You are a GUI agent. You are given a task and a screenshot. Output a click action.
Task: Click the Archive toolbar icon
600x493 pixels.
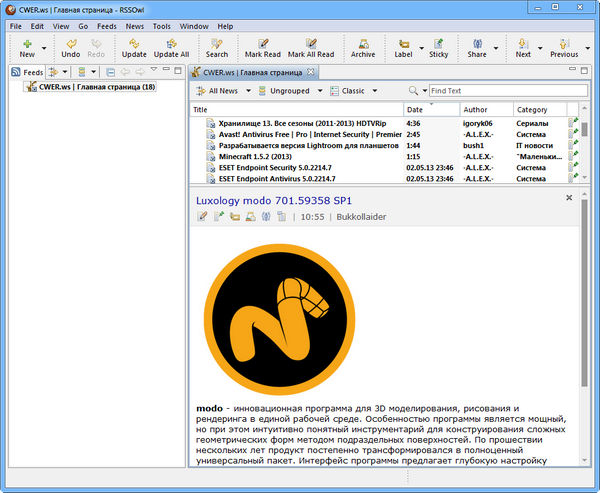[363, 48]
